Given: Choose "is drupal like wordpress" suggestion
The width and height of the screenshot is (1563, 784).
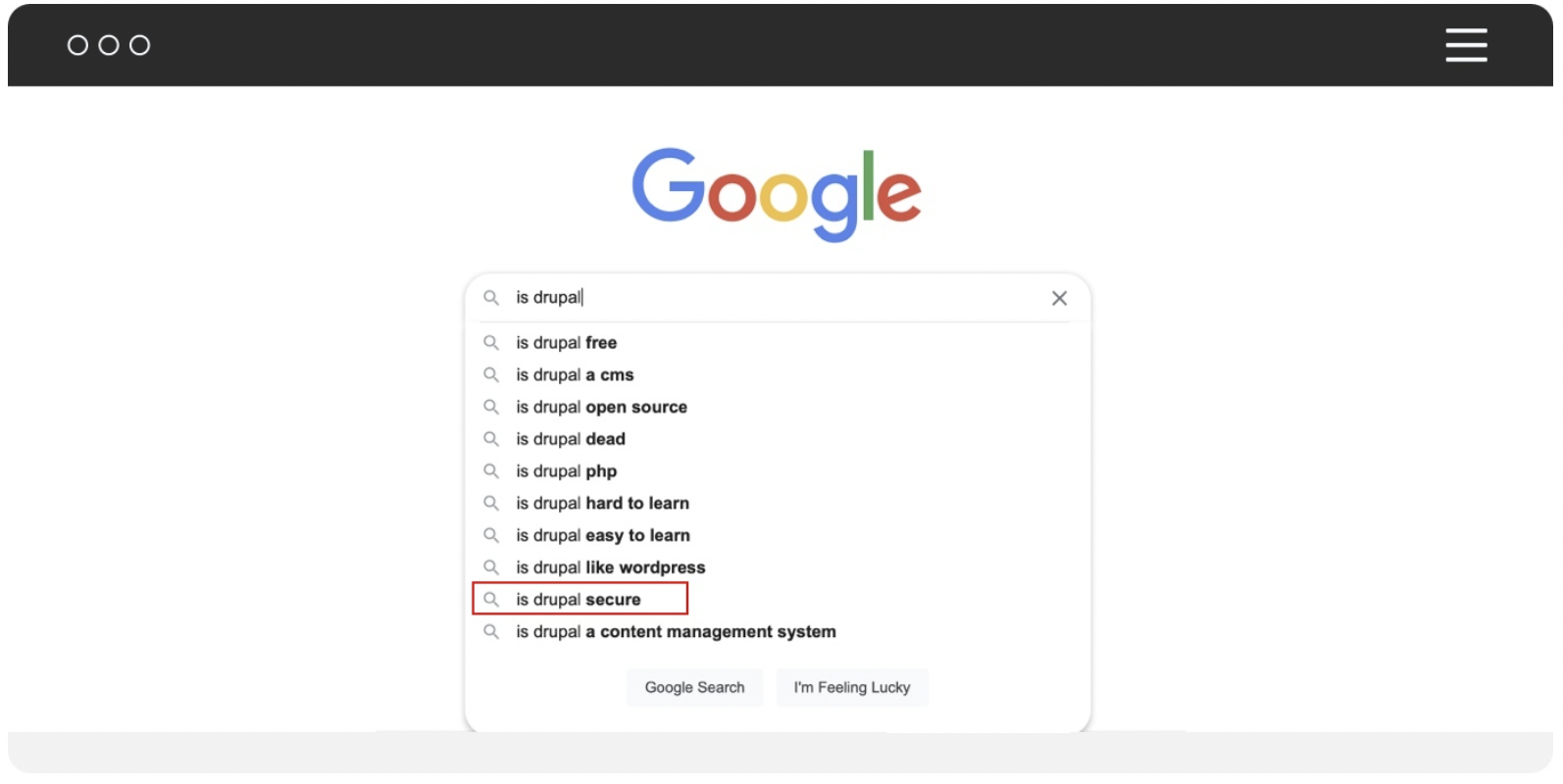Looking at the screenshot, I should point(610,568).
